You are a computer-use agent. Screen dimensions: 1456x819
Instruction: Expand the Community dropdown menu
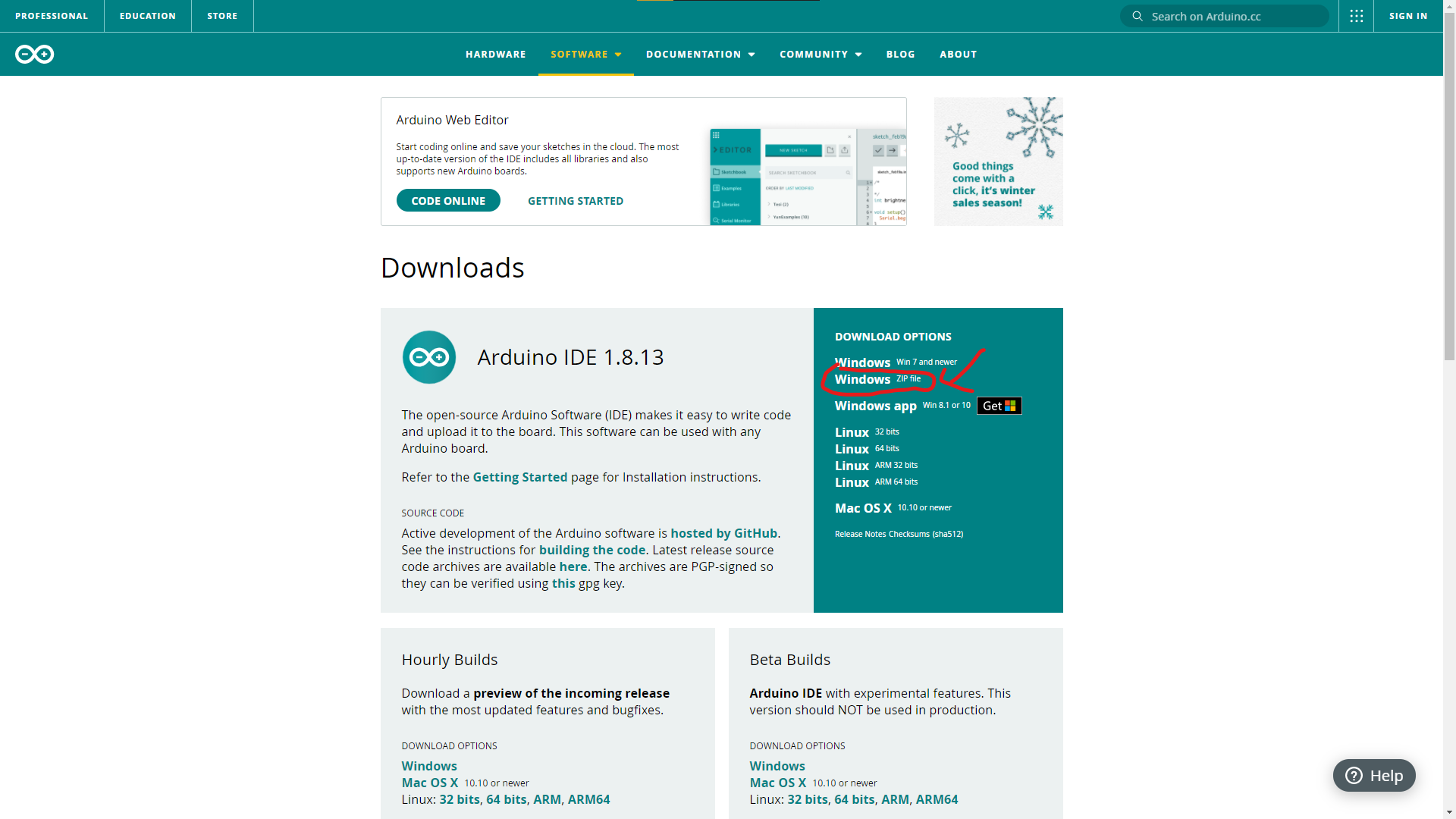pyautogui.click(x=821, y=54)
